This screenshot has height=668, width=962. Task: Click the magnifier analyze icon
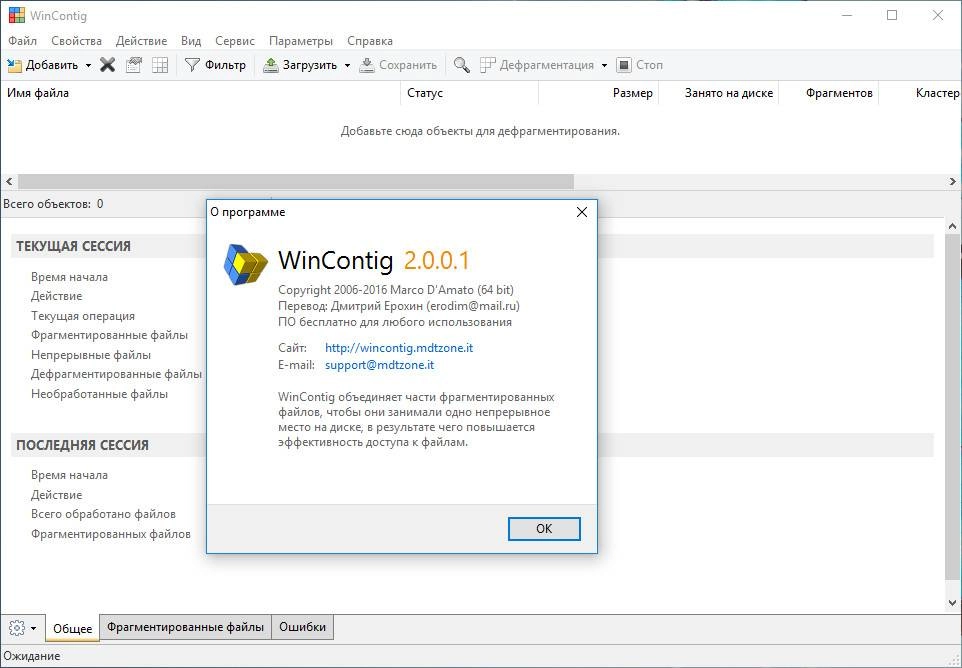(461, 65)
